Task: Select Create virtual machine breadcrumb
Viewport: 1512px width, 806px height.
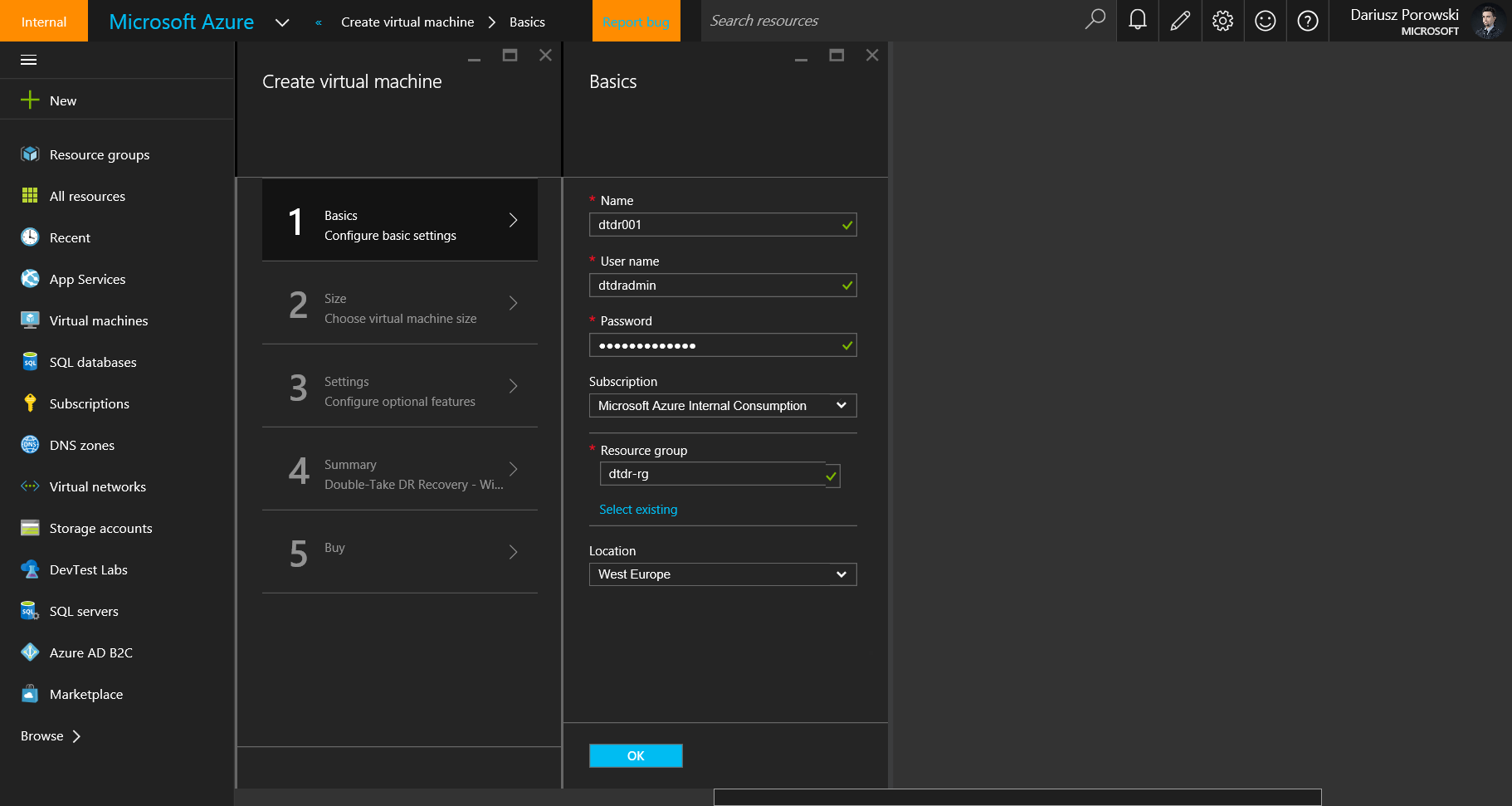Action: point(407,22)
